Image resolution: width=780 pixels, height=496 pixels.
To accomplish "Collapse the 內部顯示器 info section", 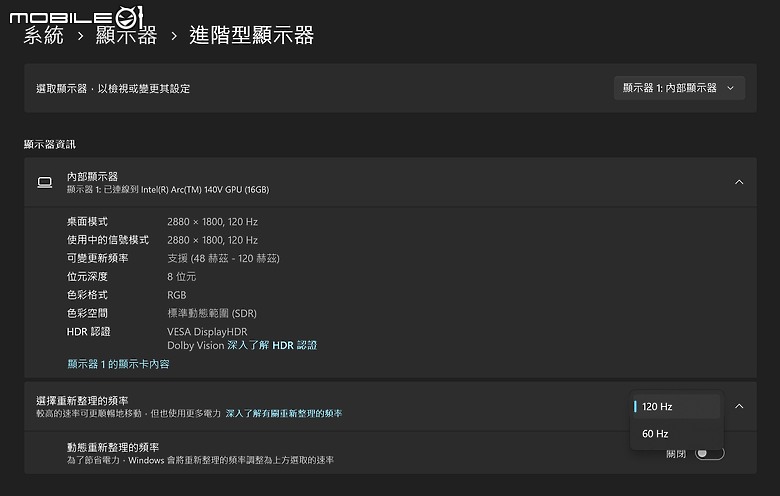I will (739, 182).
